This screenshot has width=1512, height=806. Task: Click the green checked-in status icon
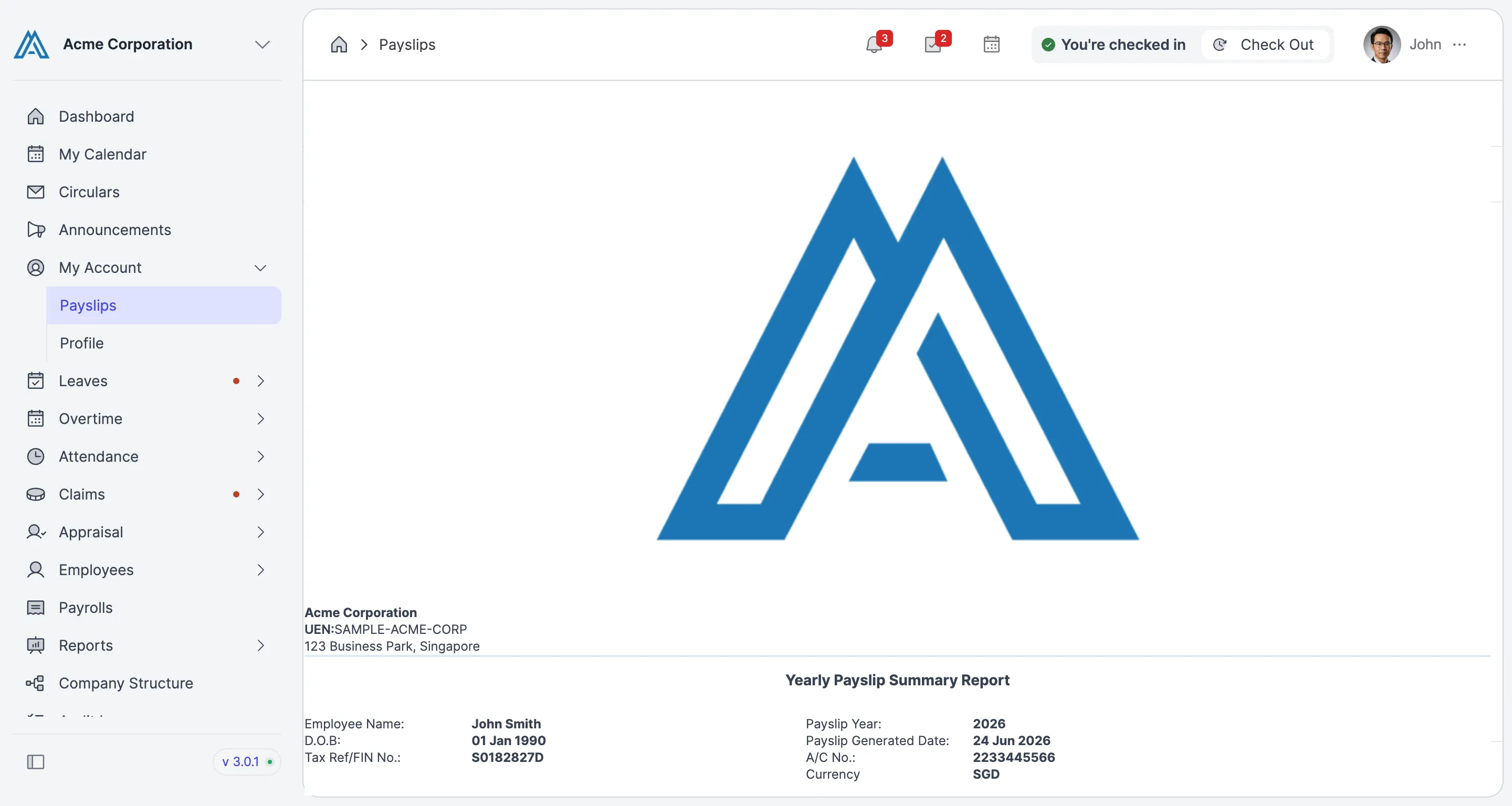[x=1048, y=45]
